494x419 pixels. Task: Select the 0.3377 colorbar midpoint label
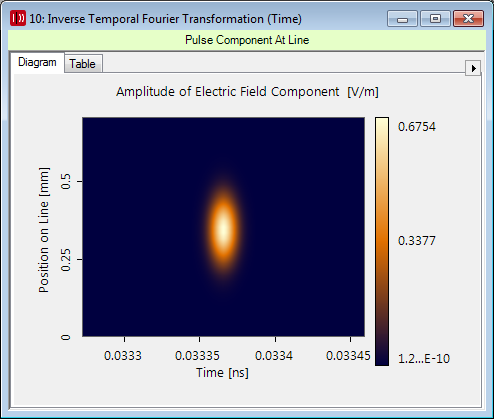pos(417,241)
